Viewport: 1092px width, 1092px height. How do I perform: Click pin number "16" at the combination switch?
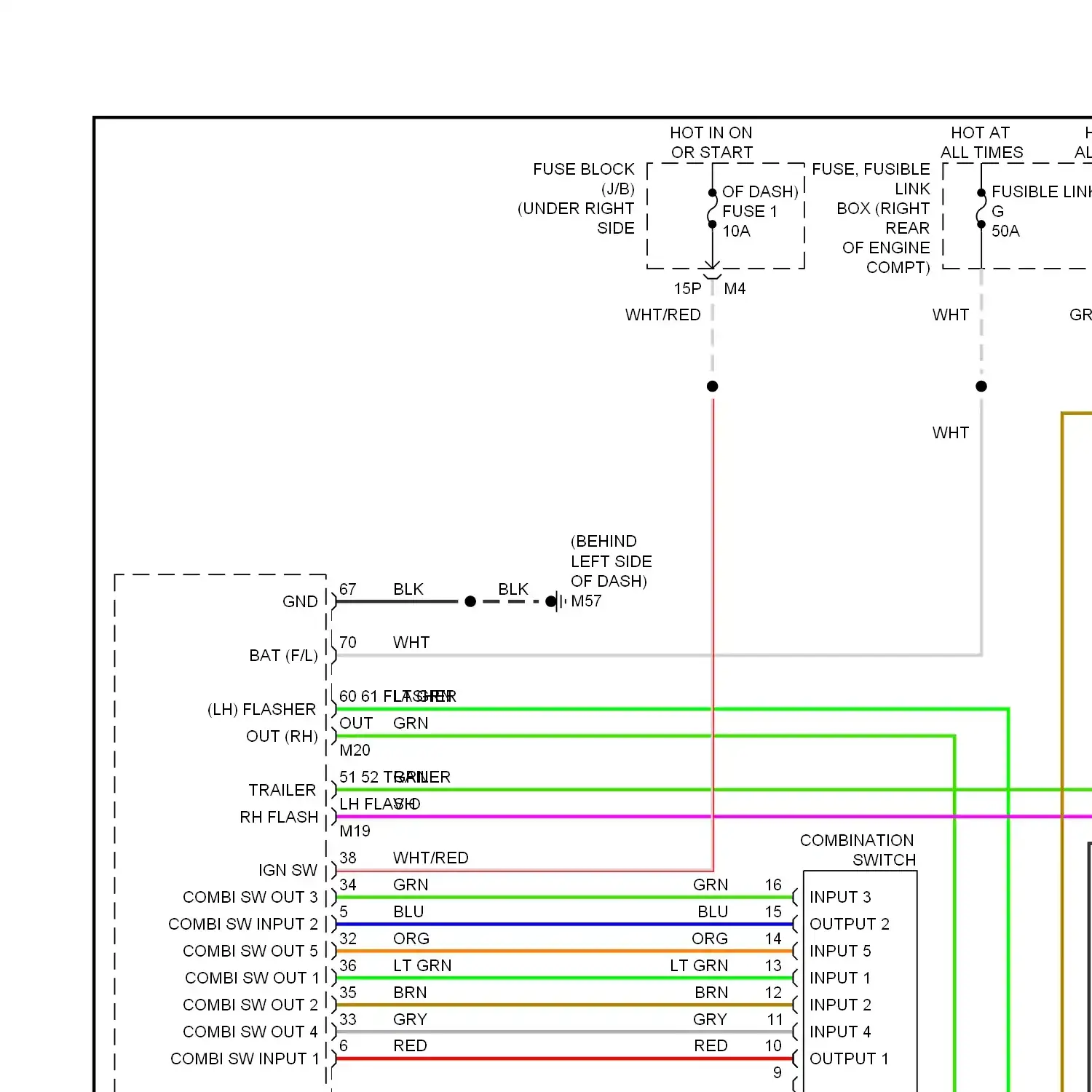click(x=773, y=885)
